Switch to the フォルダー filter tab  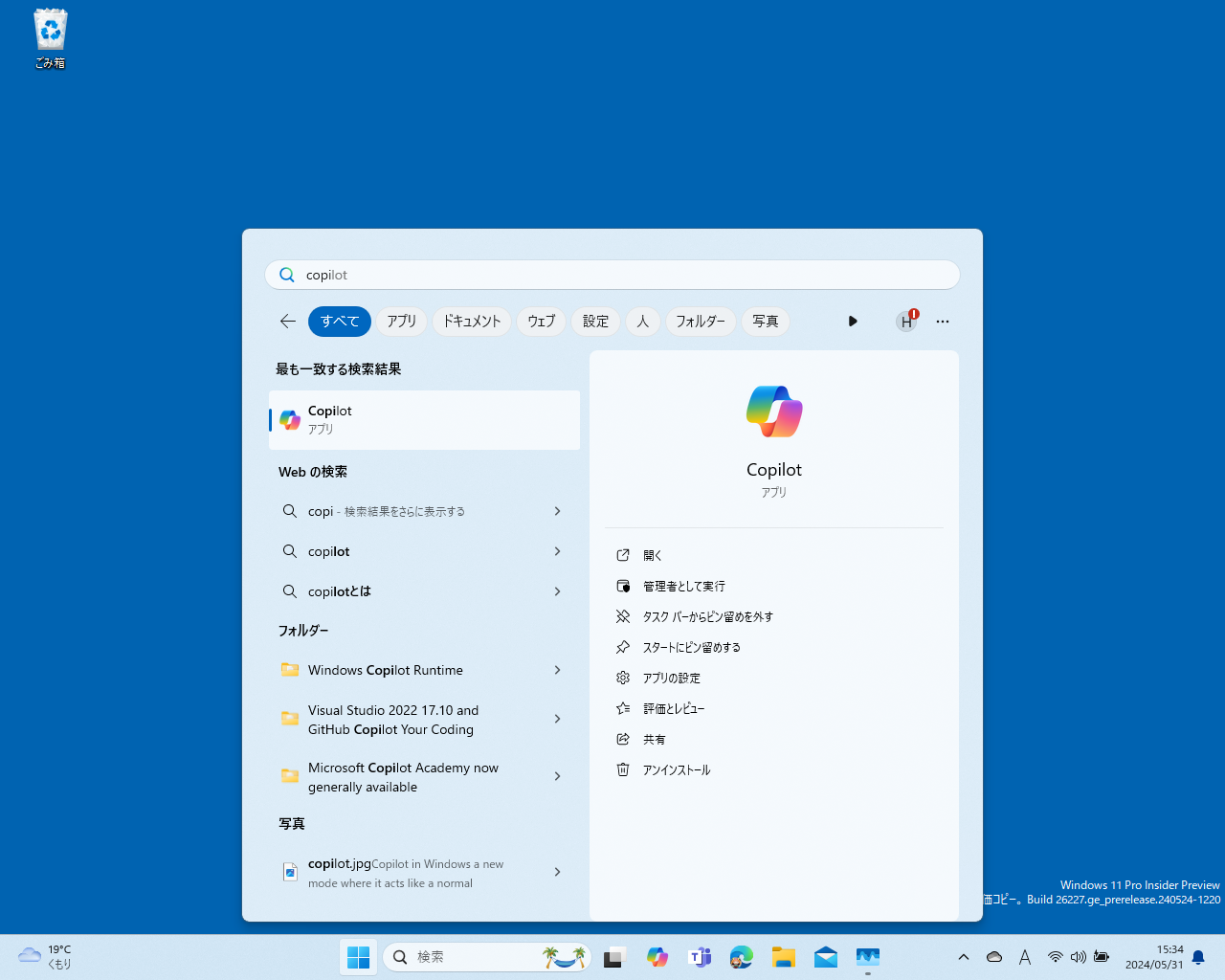tap(701, 322)
